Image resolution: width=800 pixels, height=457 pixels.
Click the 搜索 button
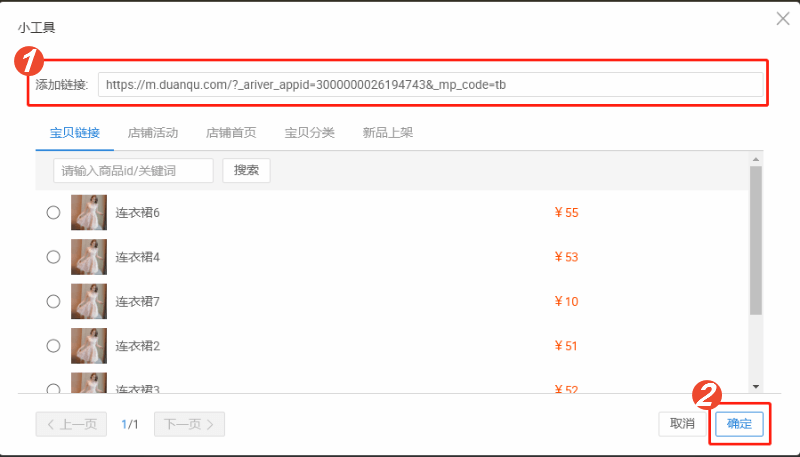tap(246, 170)
